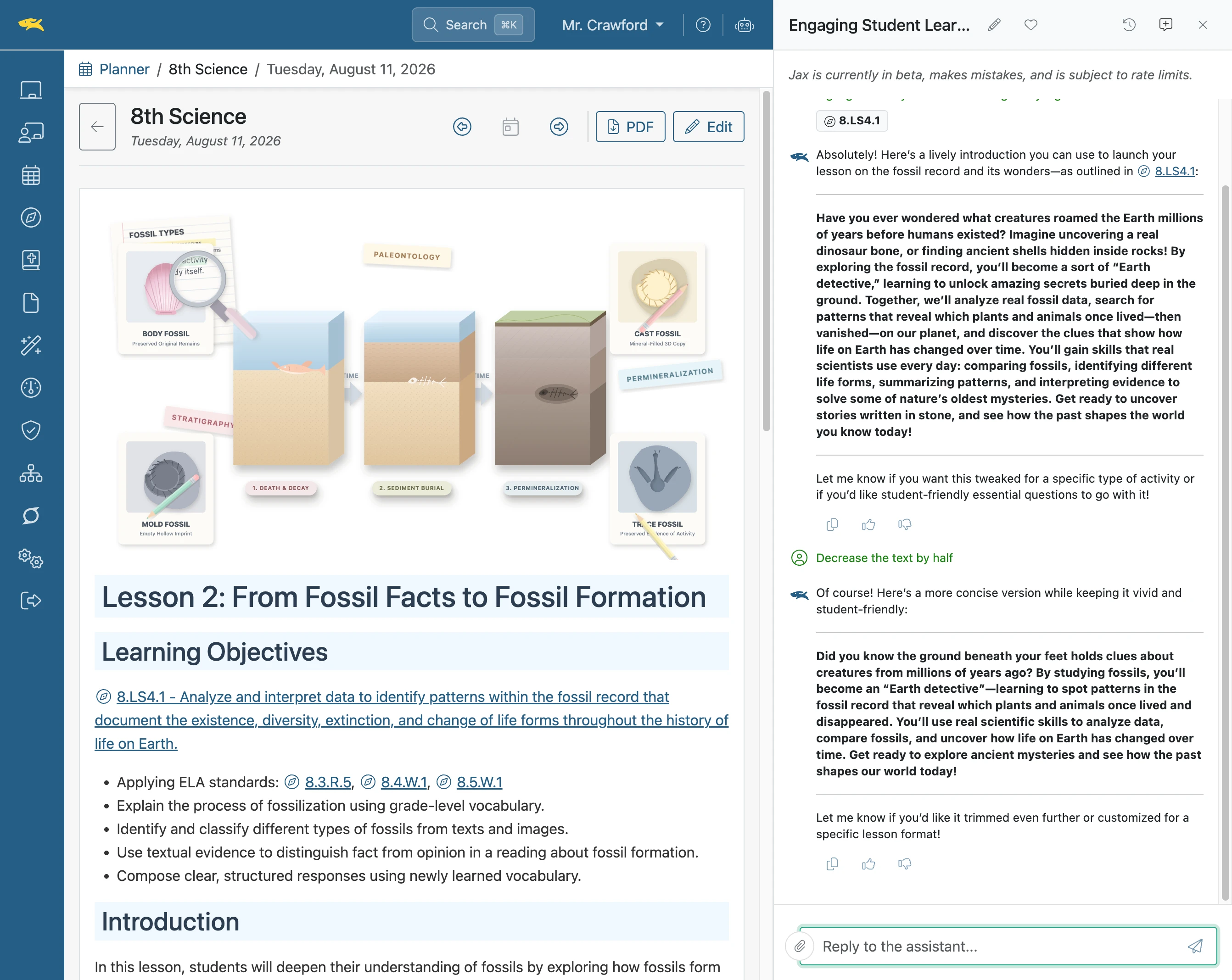Favorite the chat with the heart icon
The image size is (1232, 980).
(1031, 25)
